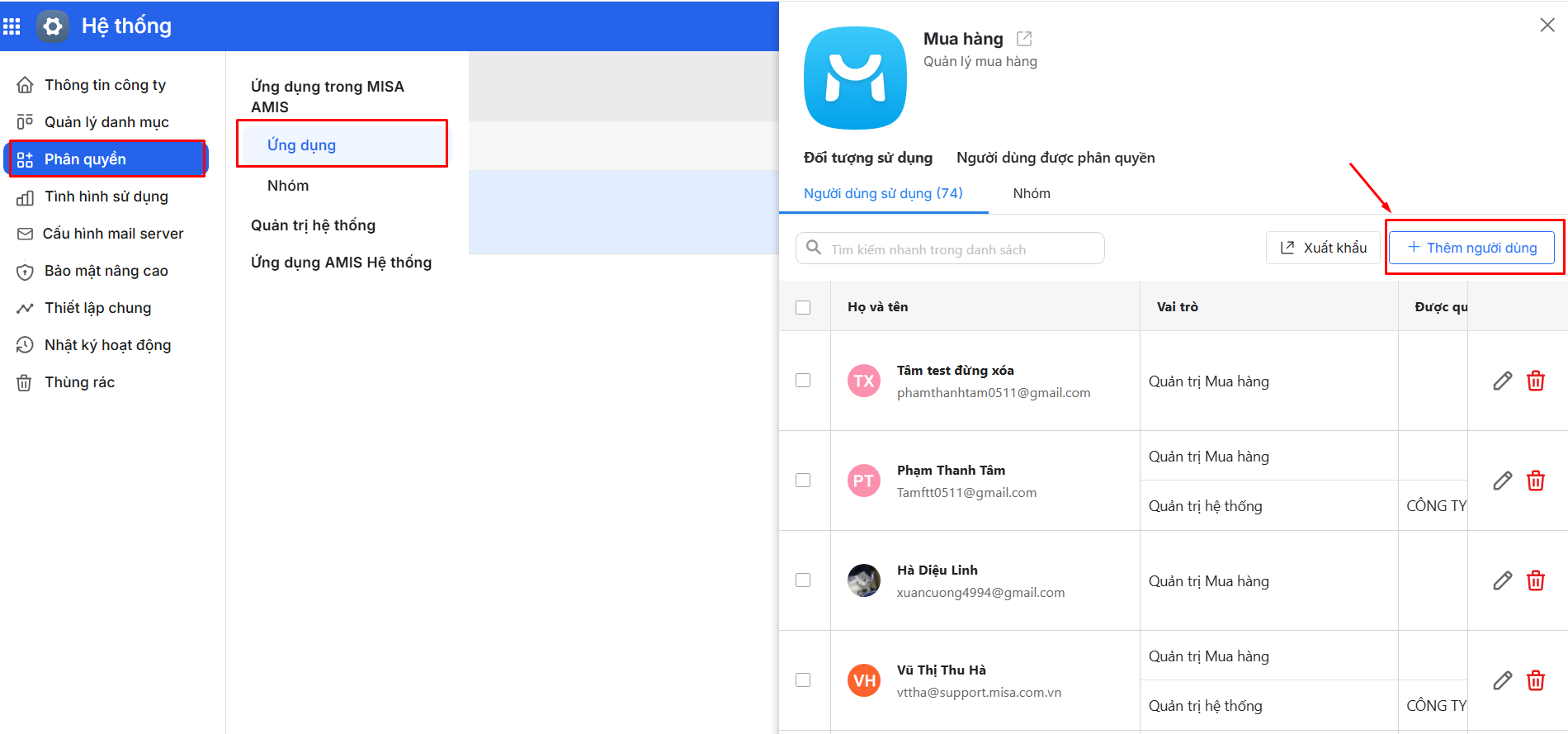
Task: Edit Hà Diệu Linh with pencil icon
Action: point(1503,580)
